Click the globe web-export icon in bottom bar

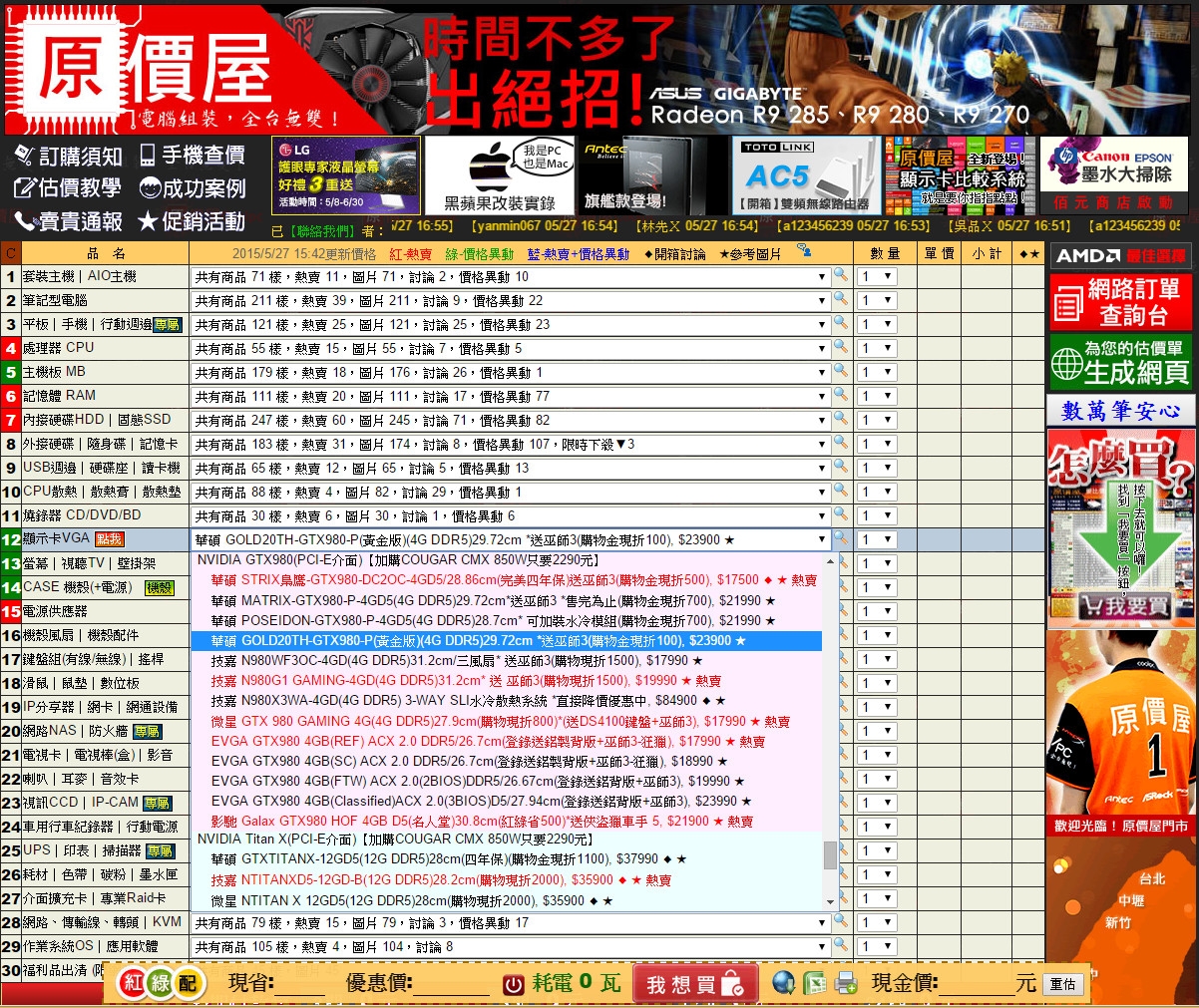coord(784,983)
